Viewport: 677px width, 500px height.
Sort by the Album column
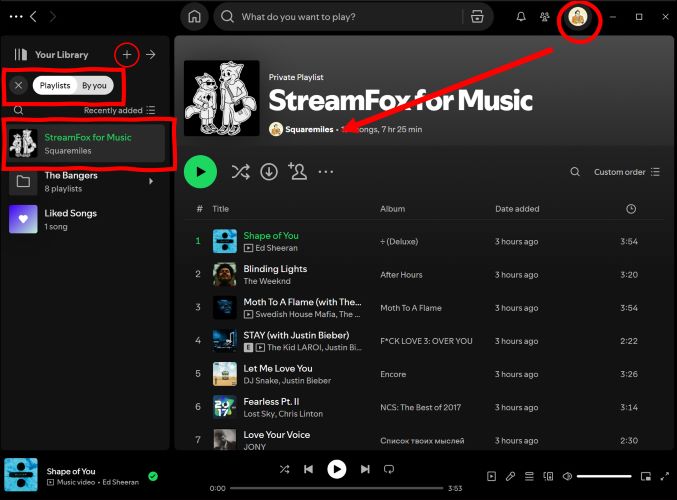tap(392, 209)
